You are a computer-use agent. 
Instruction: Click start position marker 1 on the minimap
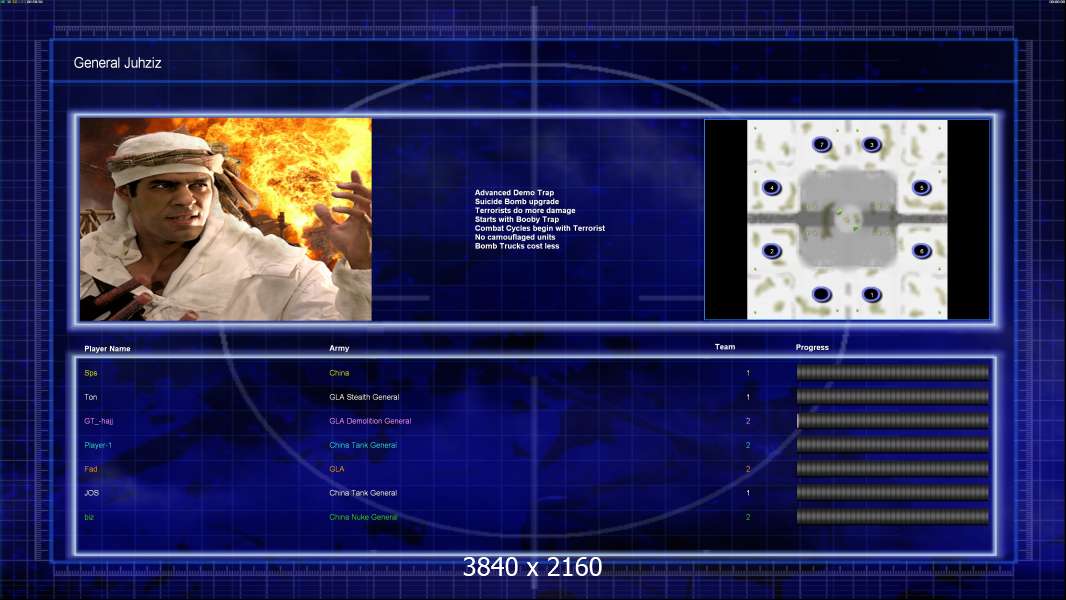[872, 294]
